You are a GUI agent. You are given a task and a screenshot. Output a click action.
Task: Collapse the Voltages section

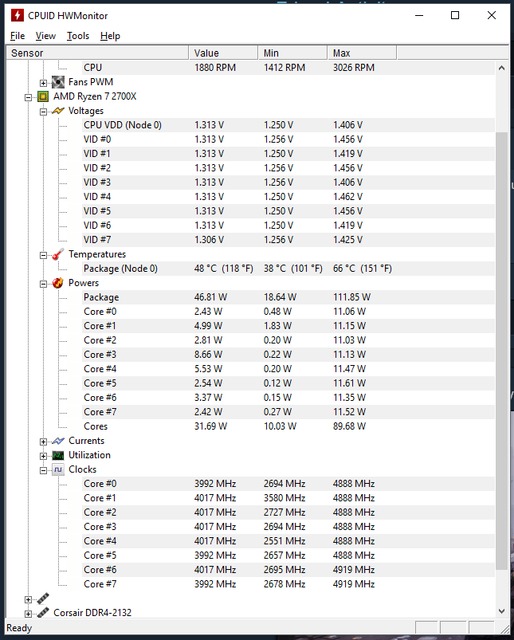pos(43,111)
